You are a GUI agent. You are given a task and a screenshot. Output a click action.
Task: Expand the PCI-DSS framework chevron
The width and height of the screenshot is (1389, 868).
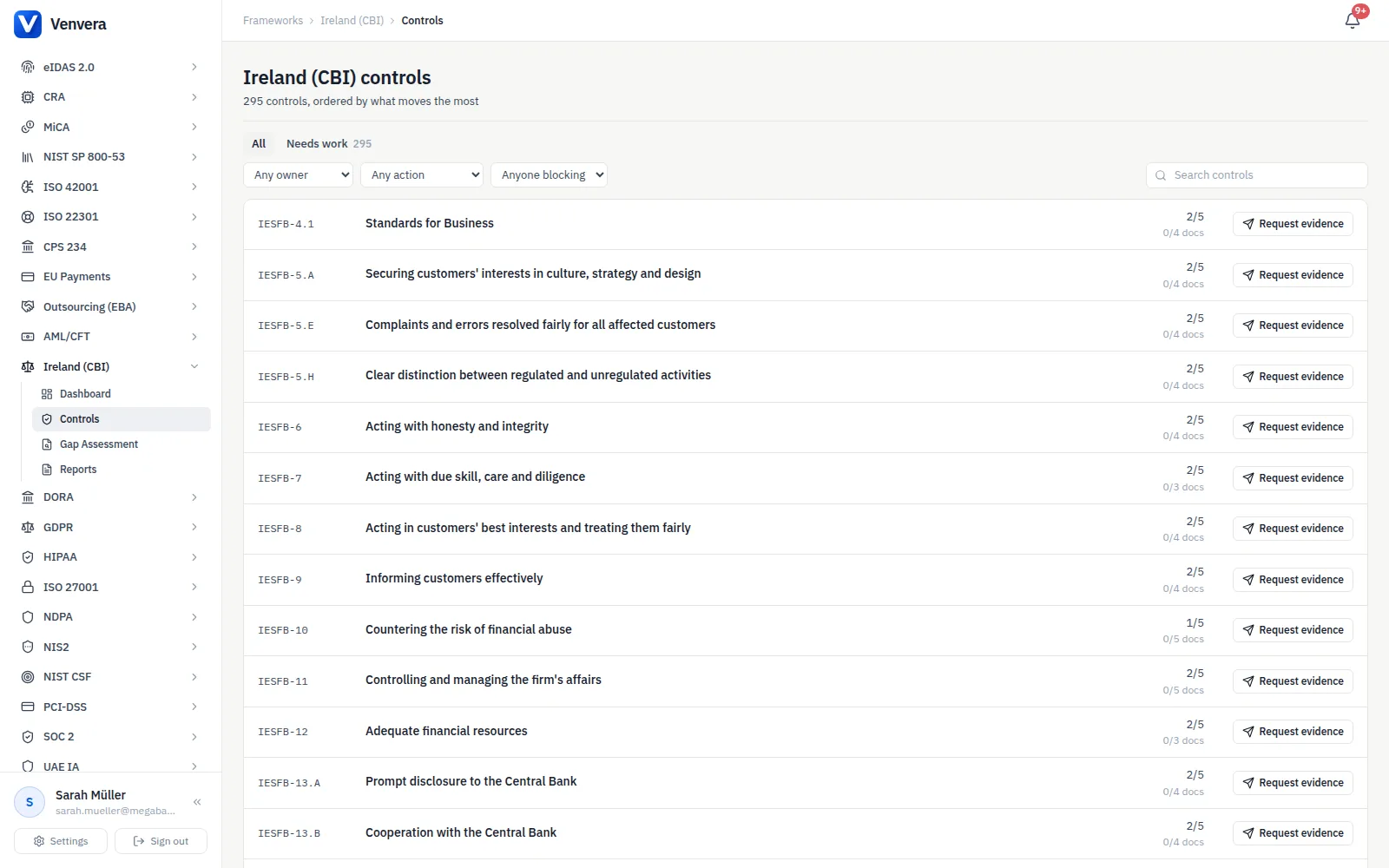pyautogui.click(x=194, y=707)
